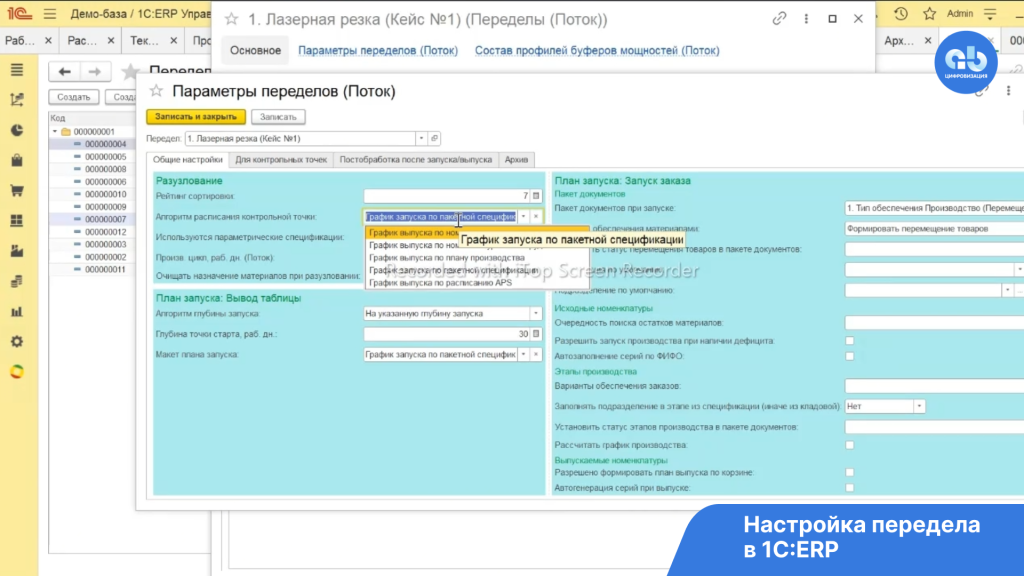The image size is (1024, 576).
Task: Open more-actions dots of Параметры переделов form
Action: coord(1008,91)
